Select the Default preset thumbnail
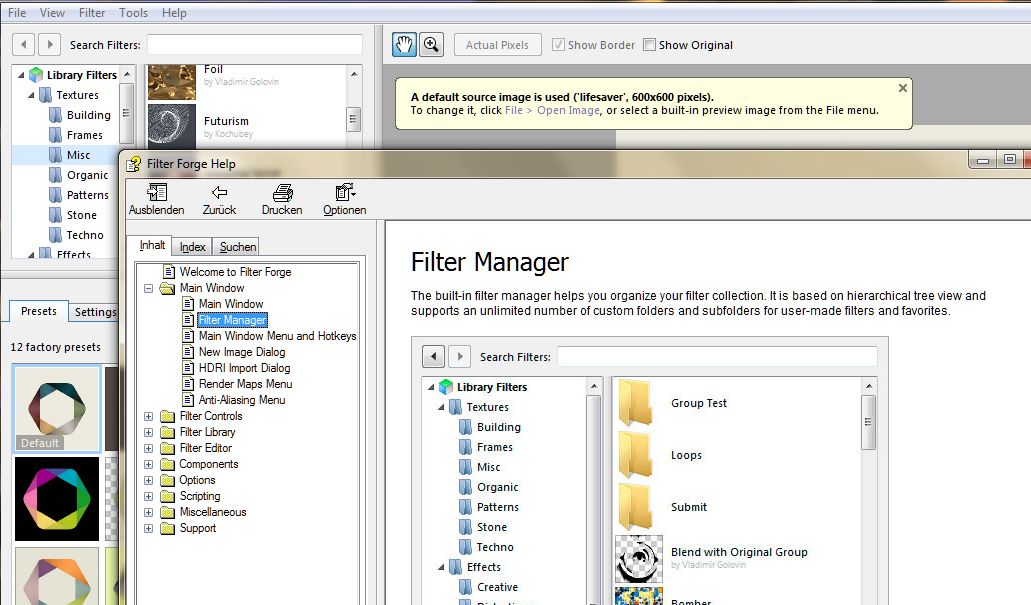1031x605 pixels. [57, 408]
